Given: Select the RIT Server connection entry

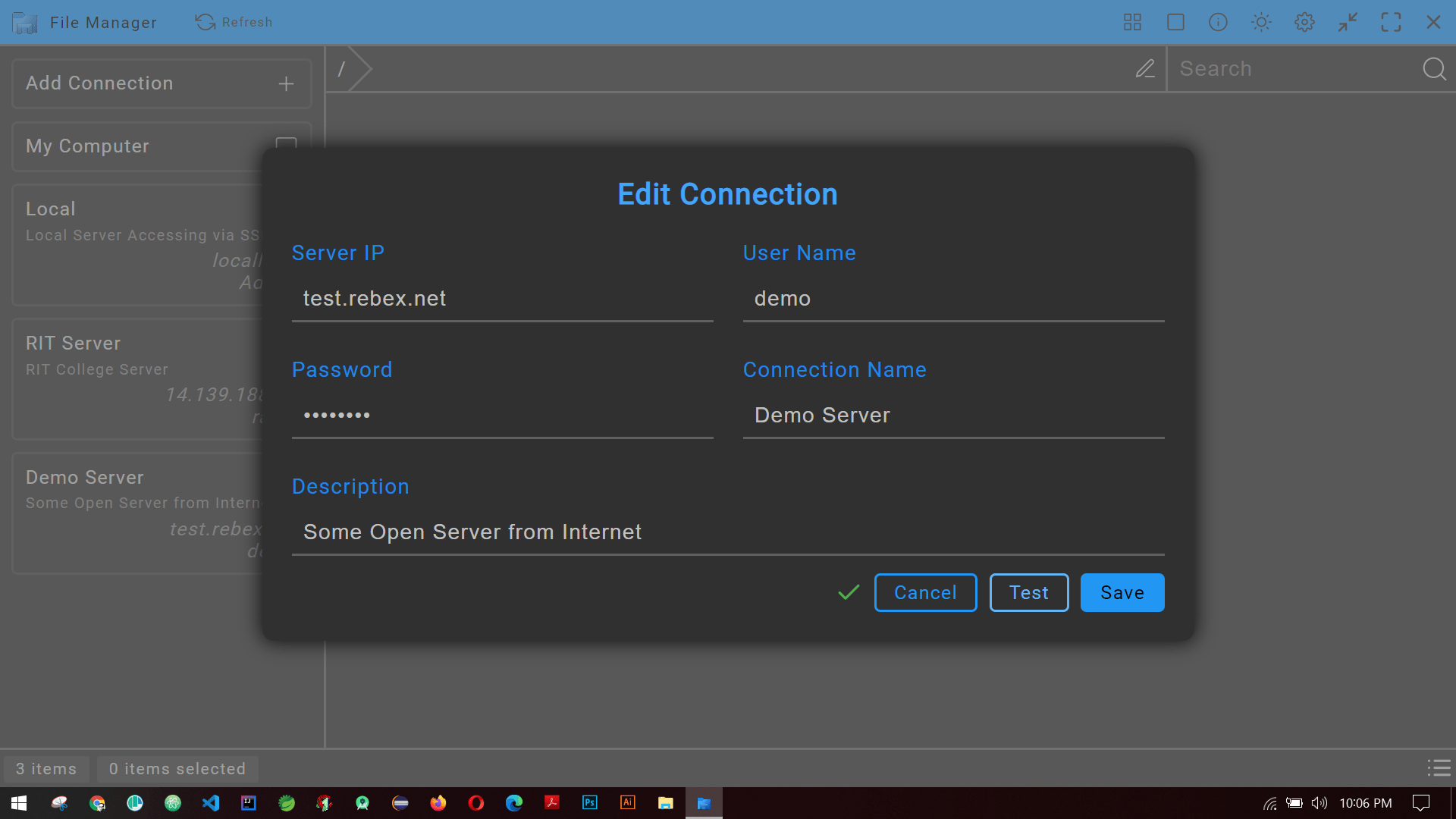Looking at the screenshot, I should [136, 378].
